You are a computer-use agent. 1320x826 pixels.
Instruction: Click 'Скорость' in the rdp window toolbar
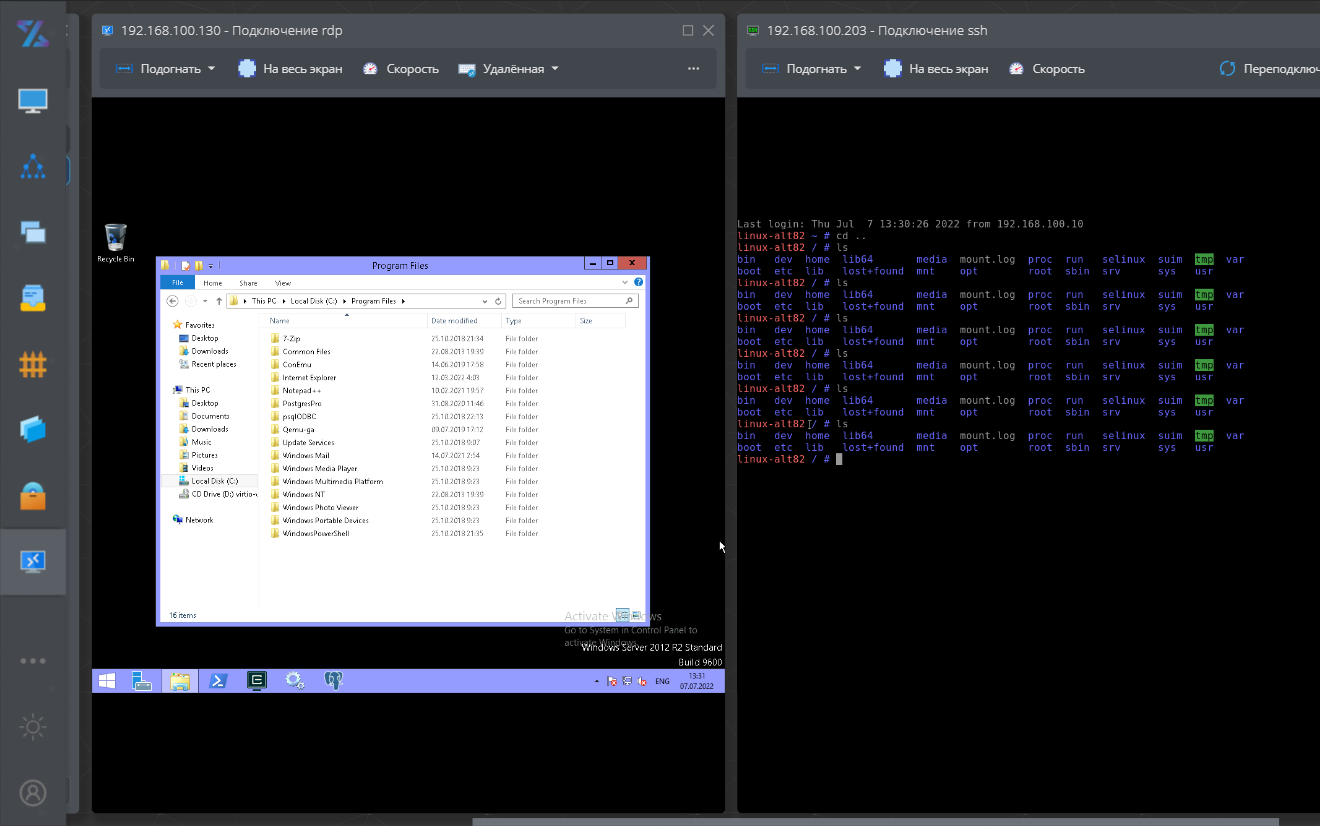pos(400,69)
